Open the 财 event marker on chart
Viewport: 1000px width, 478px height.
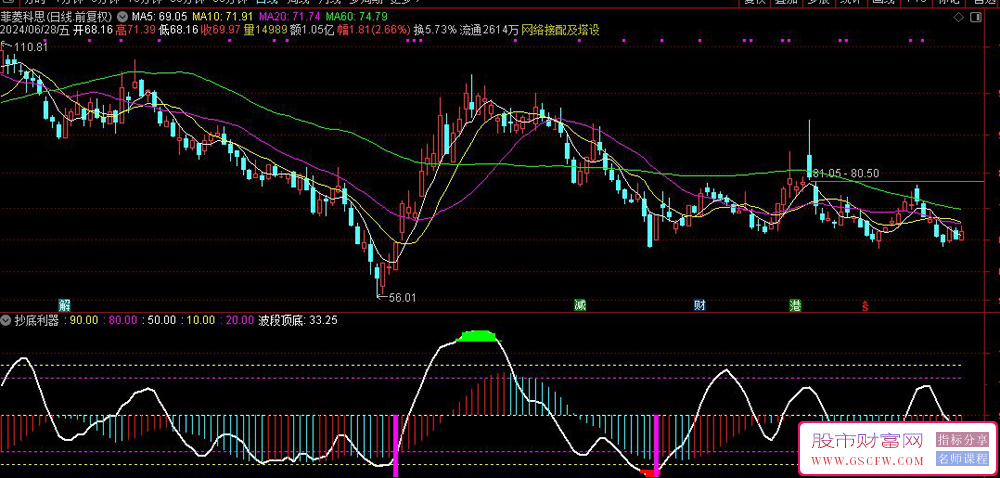coord(700,305)
